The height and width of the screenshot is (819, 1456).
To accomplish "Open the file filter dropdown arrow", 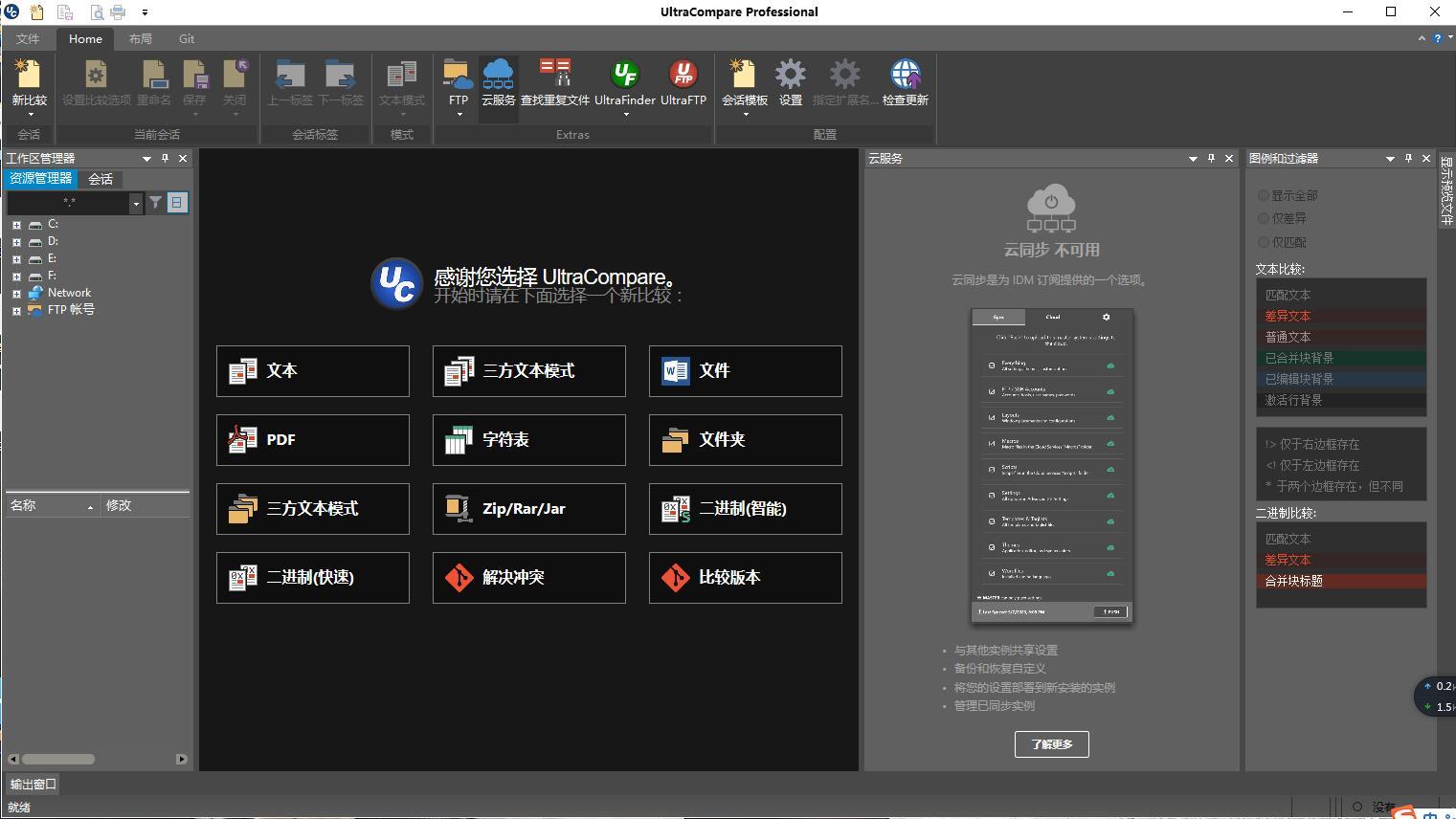I will tap(136, 204).
